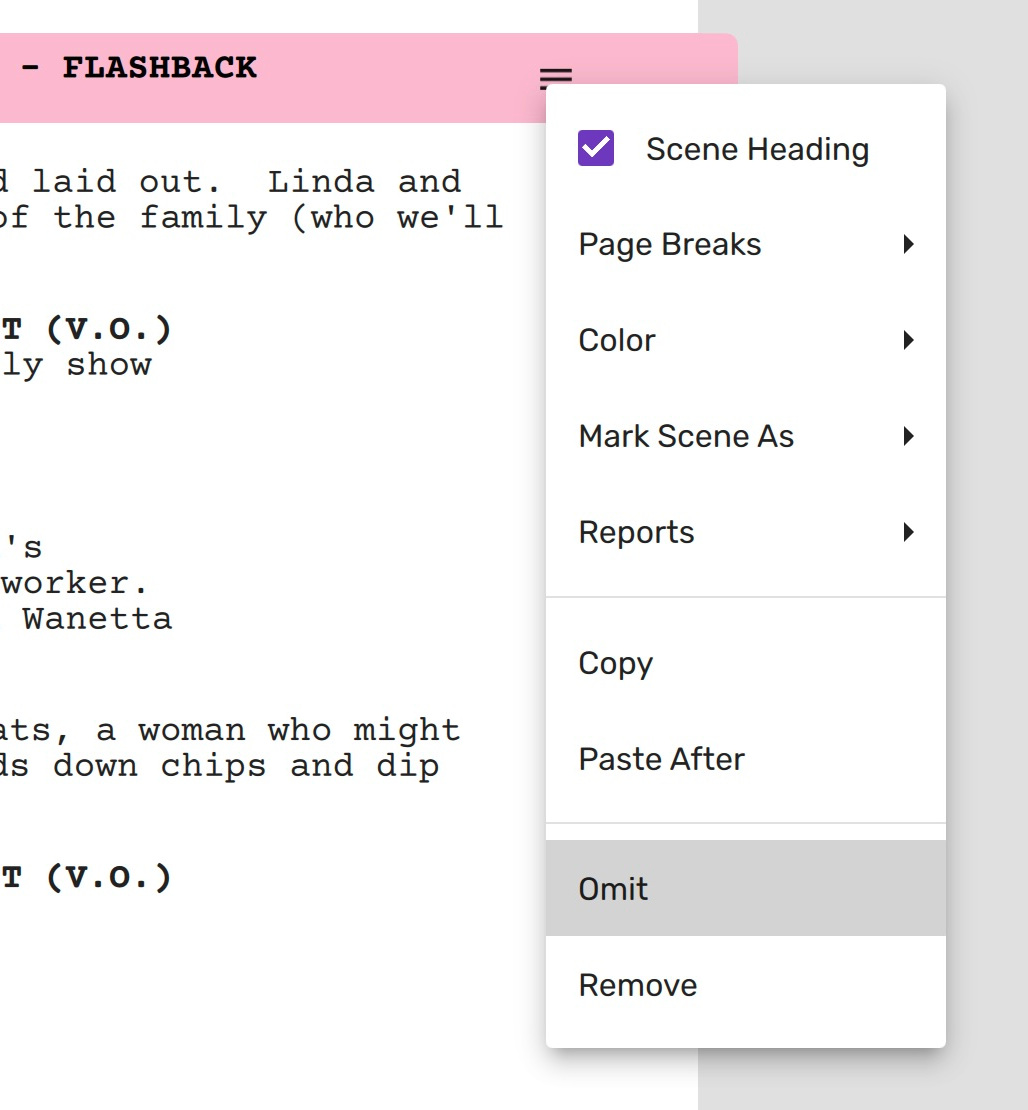Uncheck the Scene Heading checkbox
This screenshot has width=1028, height=1110.
pos(596,148)
